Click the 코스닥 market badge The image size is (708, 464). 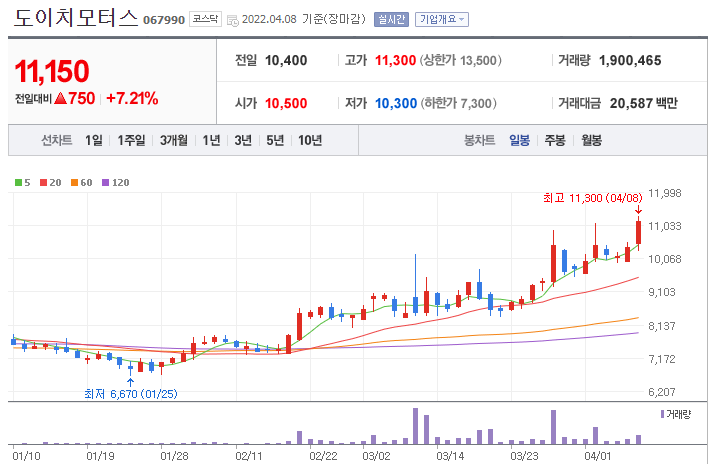205,19
